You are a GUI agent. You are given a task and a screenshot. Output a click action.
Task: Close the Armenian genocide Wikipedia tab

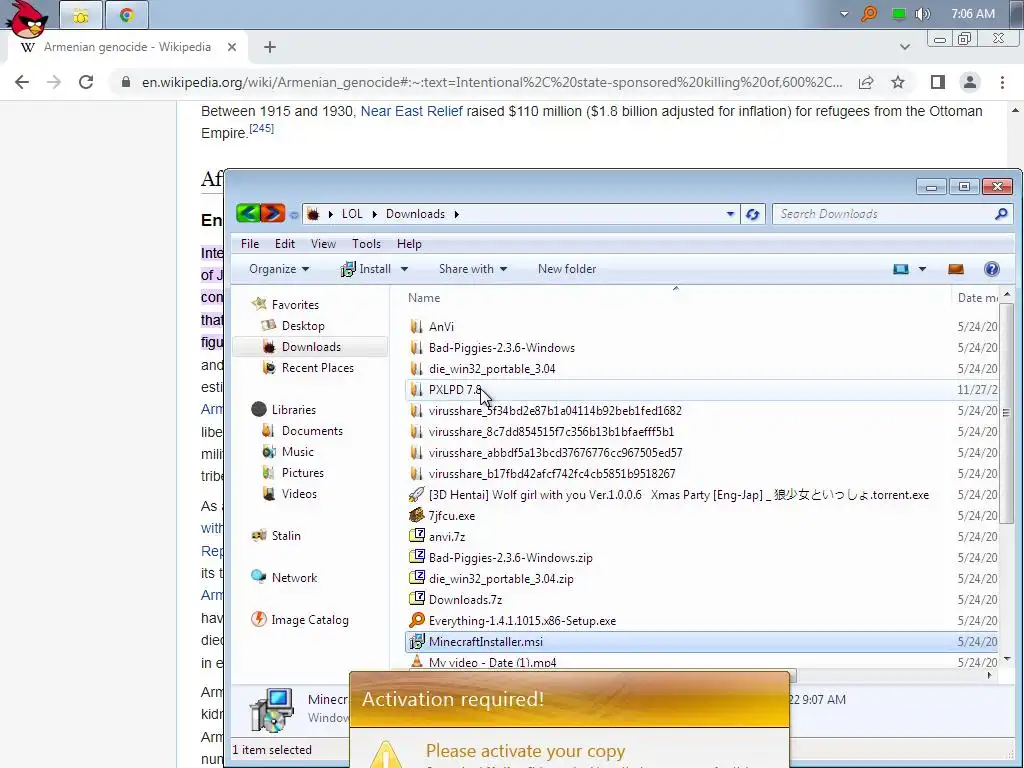point(232,47)
